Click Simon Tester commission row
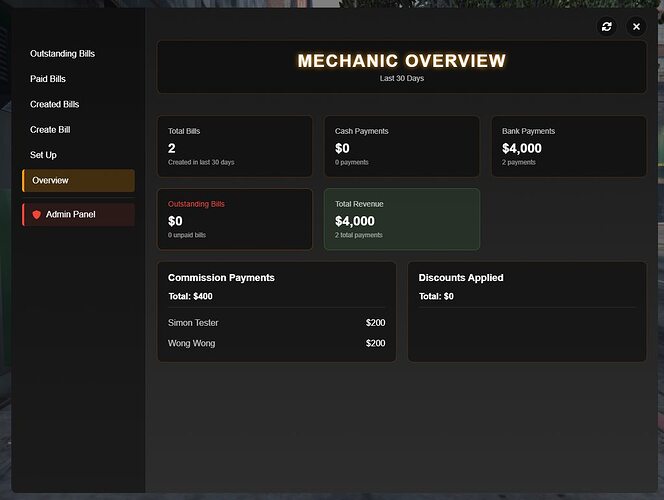 (x=277, y=323)
